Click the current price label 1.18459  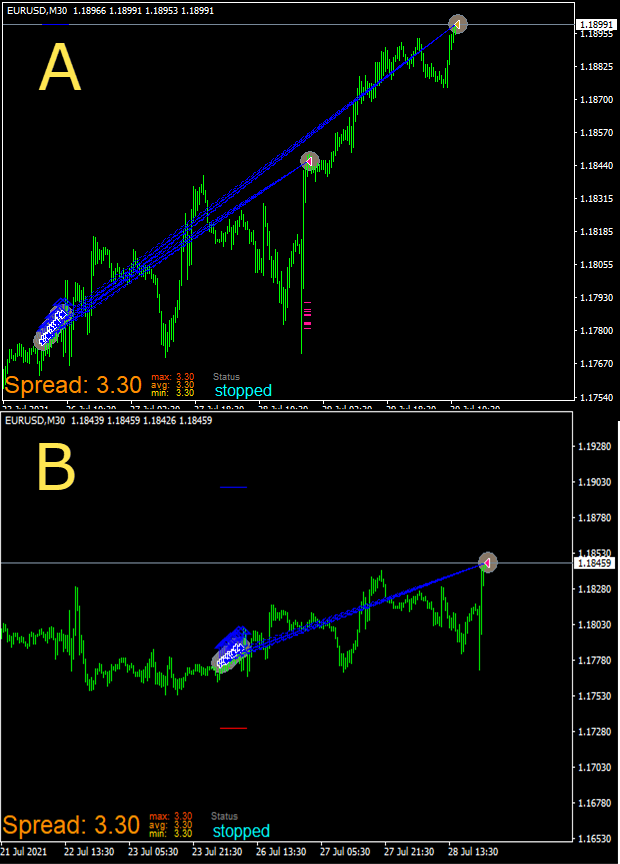tap(594, 563)
